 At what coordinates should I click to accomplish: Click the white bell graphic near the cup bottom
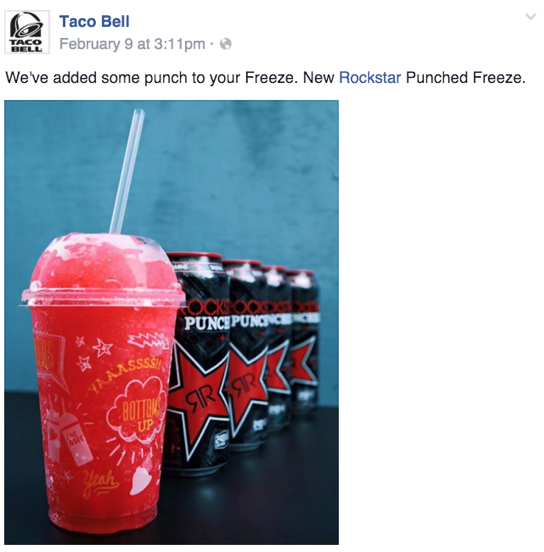coord(141,481)
